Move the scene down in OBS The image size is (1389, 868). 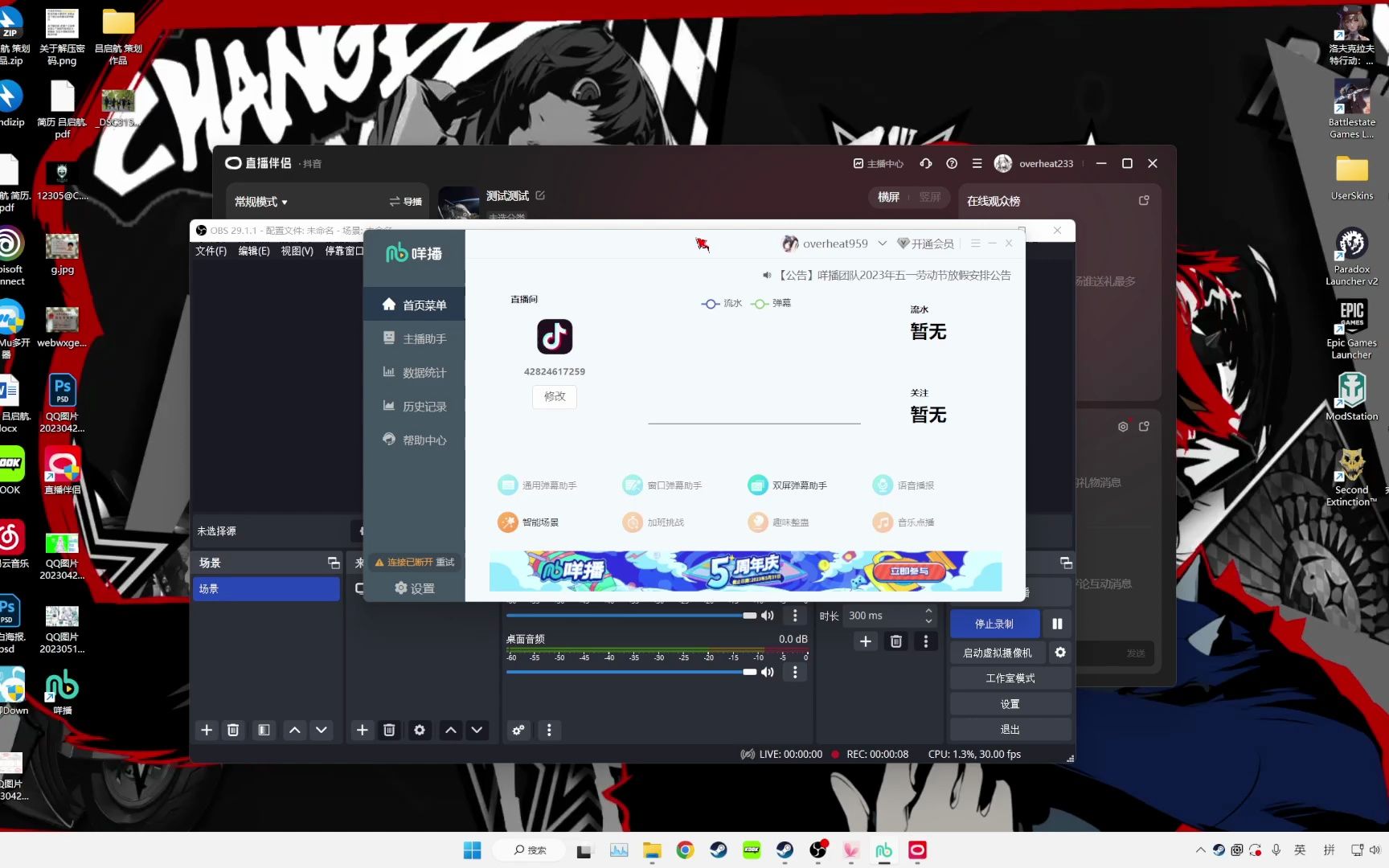pyautogui.click(x=322, y=730)
